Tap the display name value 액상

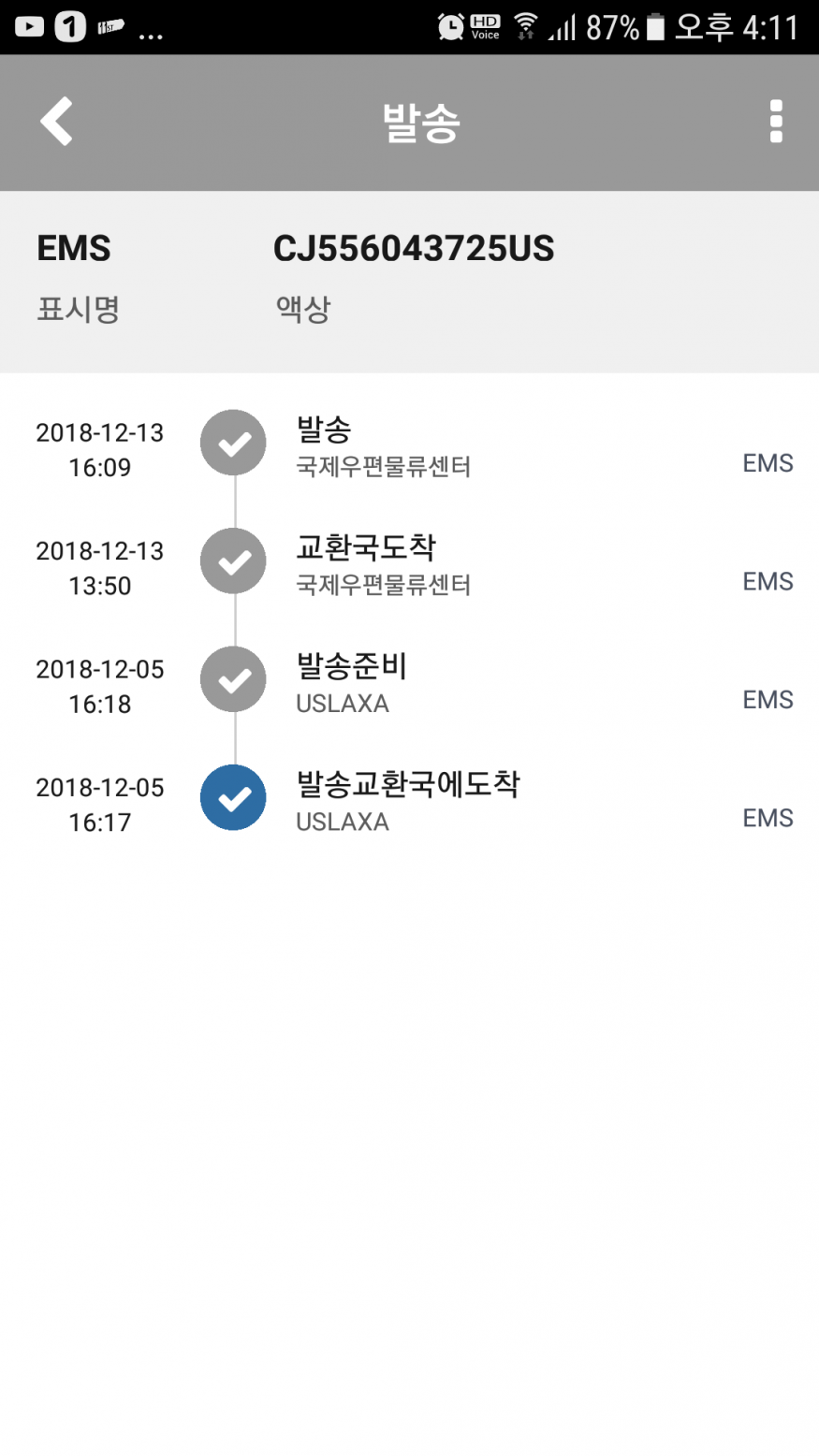[x=303, y=309]
